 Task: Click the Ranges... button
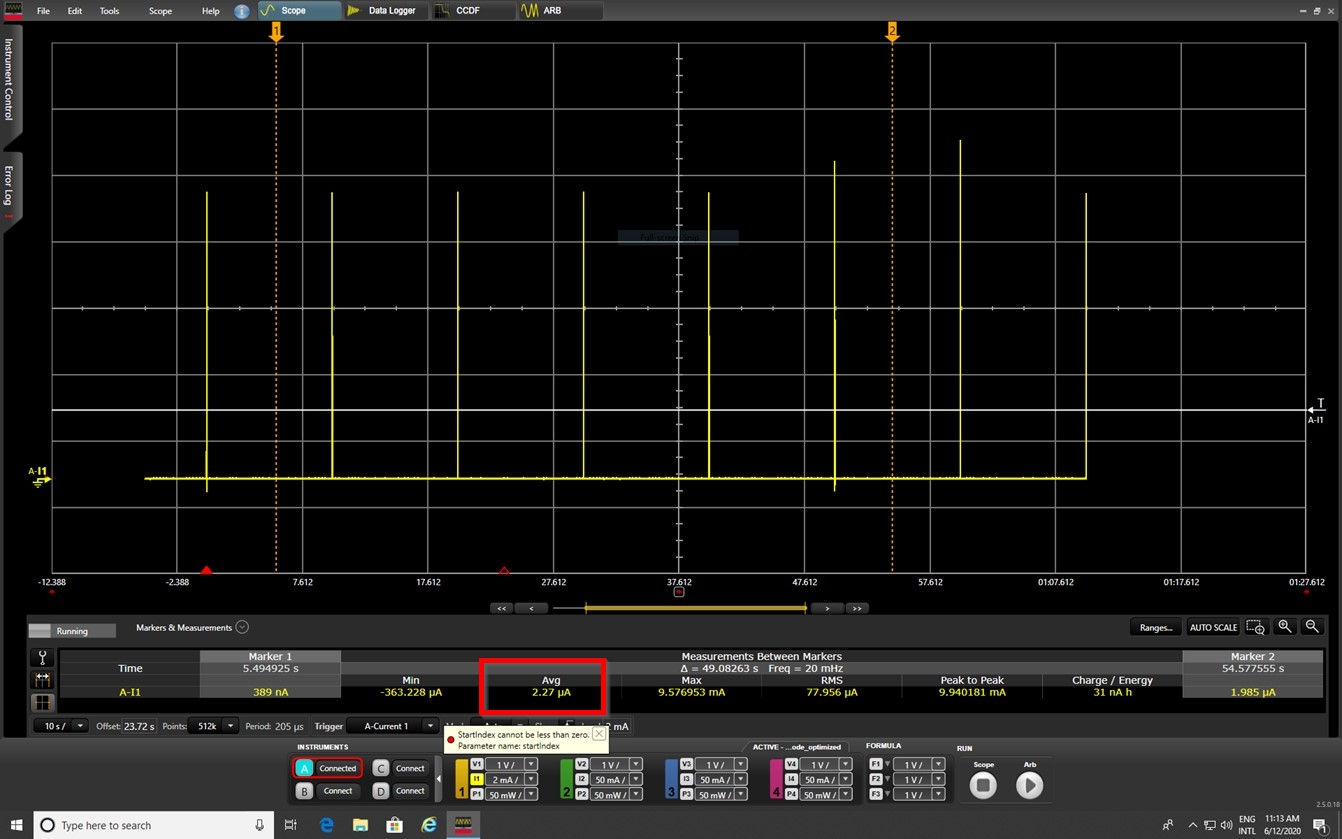1155,627
